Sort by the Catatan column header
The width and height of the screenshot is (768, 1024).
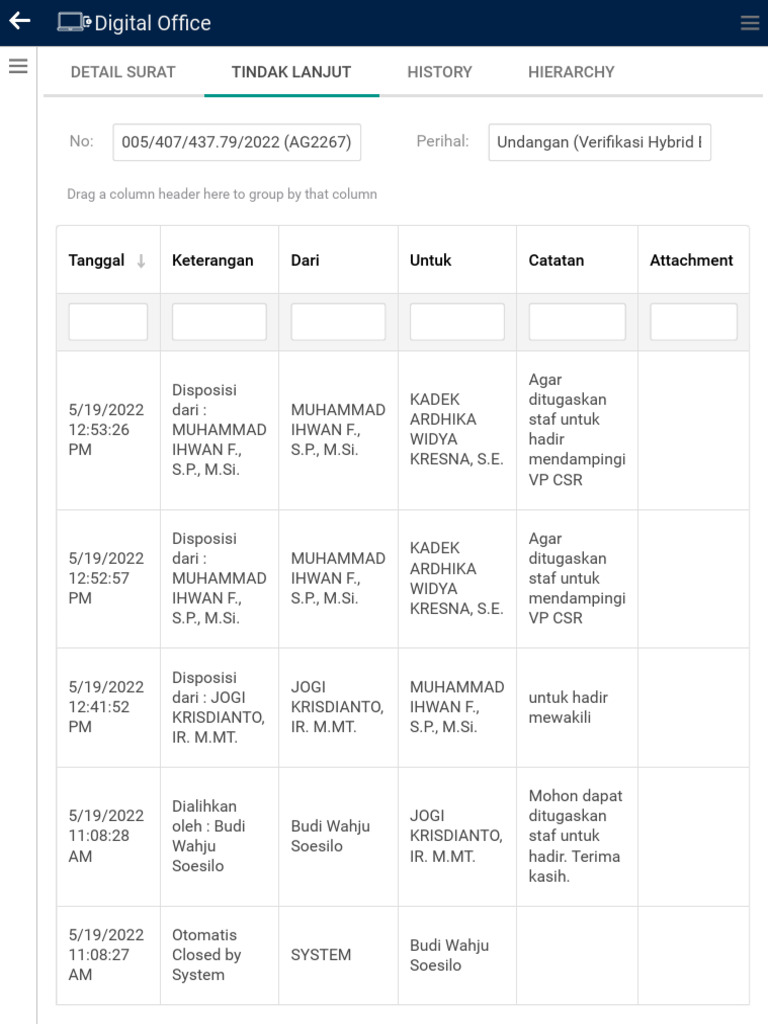click(556, 260)
